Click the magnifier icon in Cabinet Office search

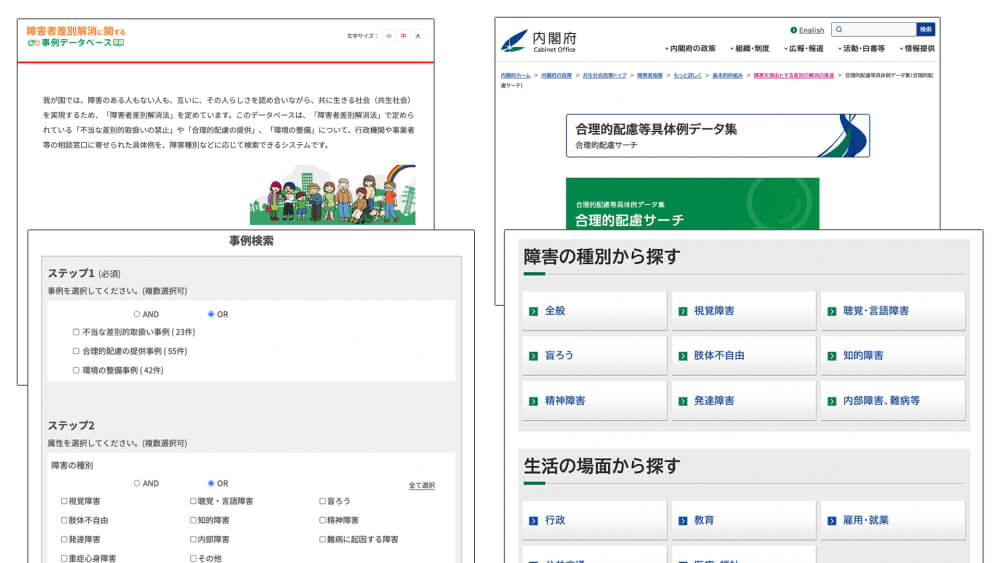point(839,29)
